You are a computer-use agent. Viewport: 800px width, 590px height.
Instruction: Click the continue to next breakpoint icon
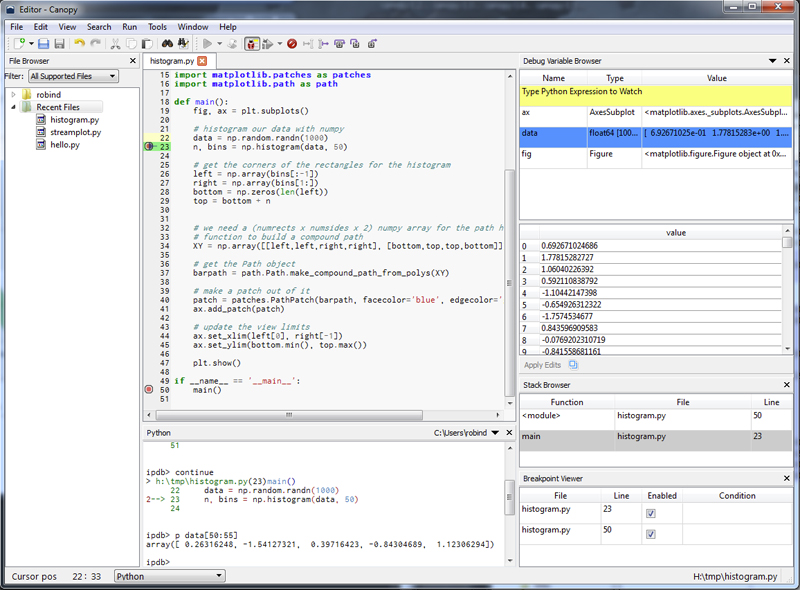[323, 44]
